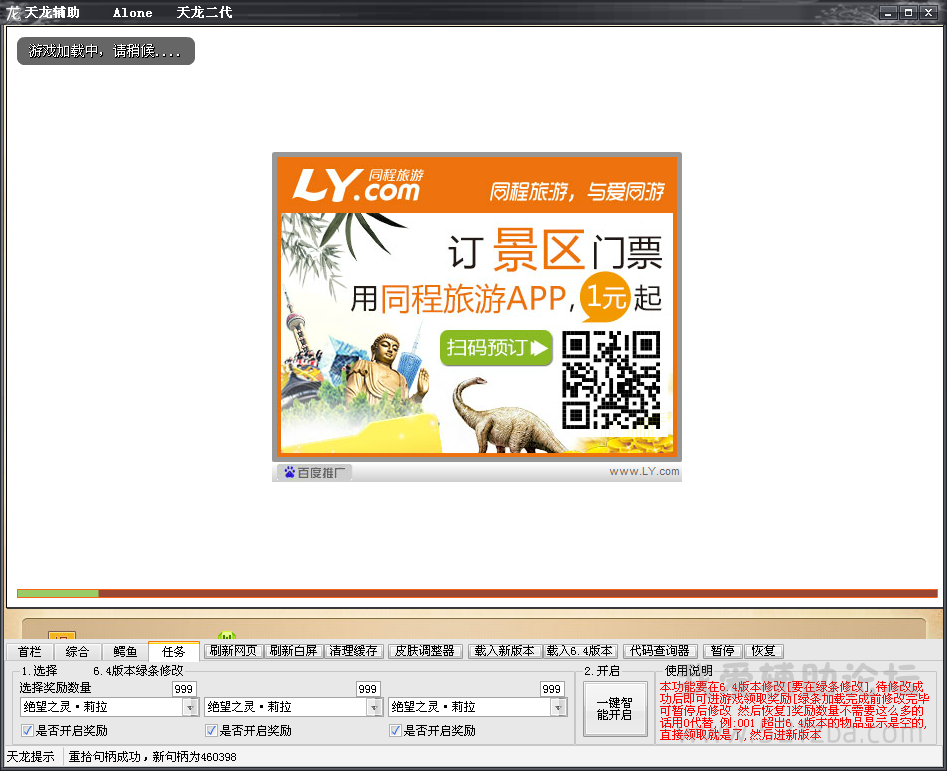
Task: Click the 重拾句柄成功 status bar message
Action: click(152, 757)
